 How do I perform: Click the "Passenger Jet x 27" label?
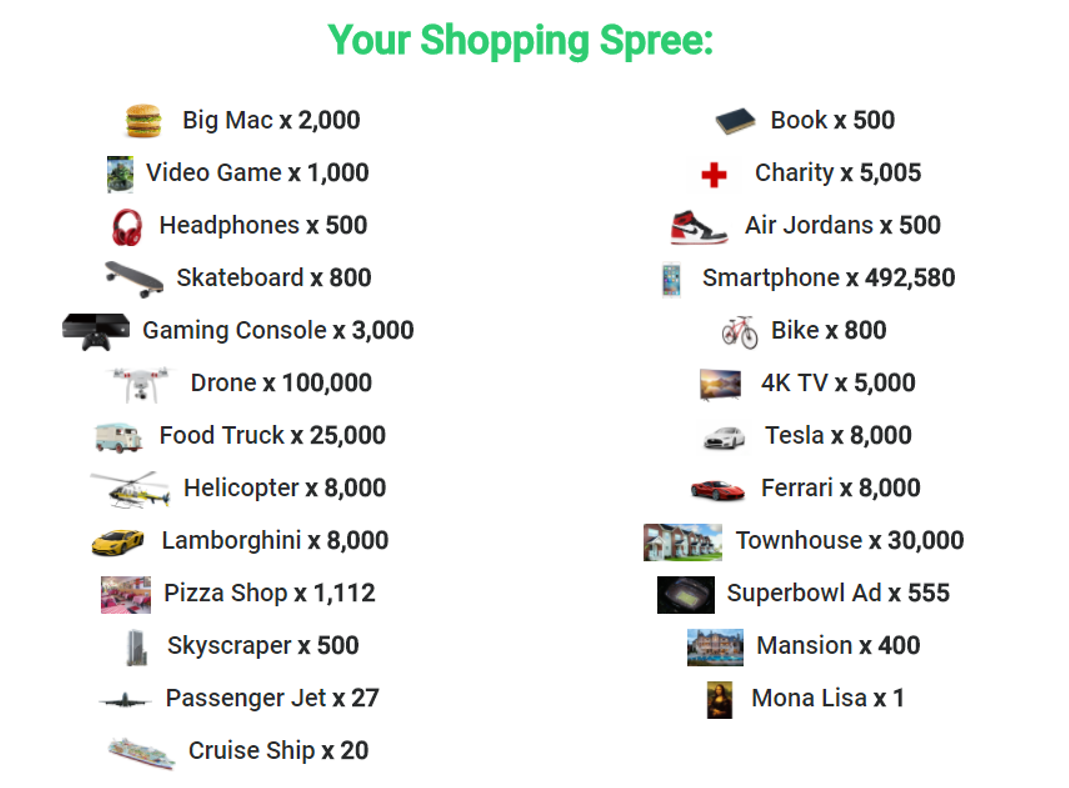point(272,698)
